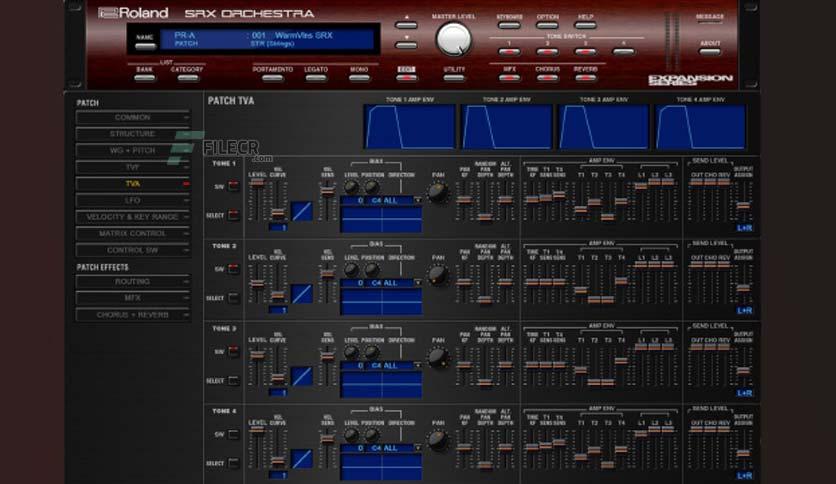Click the Edit button

tap(406, 78)
